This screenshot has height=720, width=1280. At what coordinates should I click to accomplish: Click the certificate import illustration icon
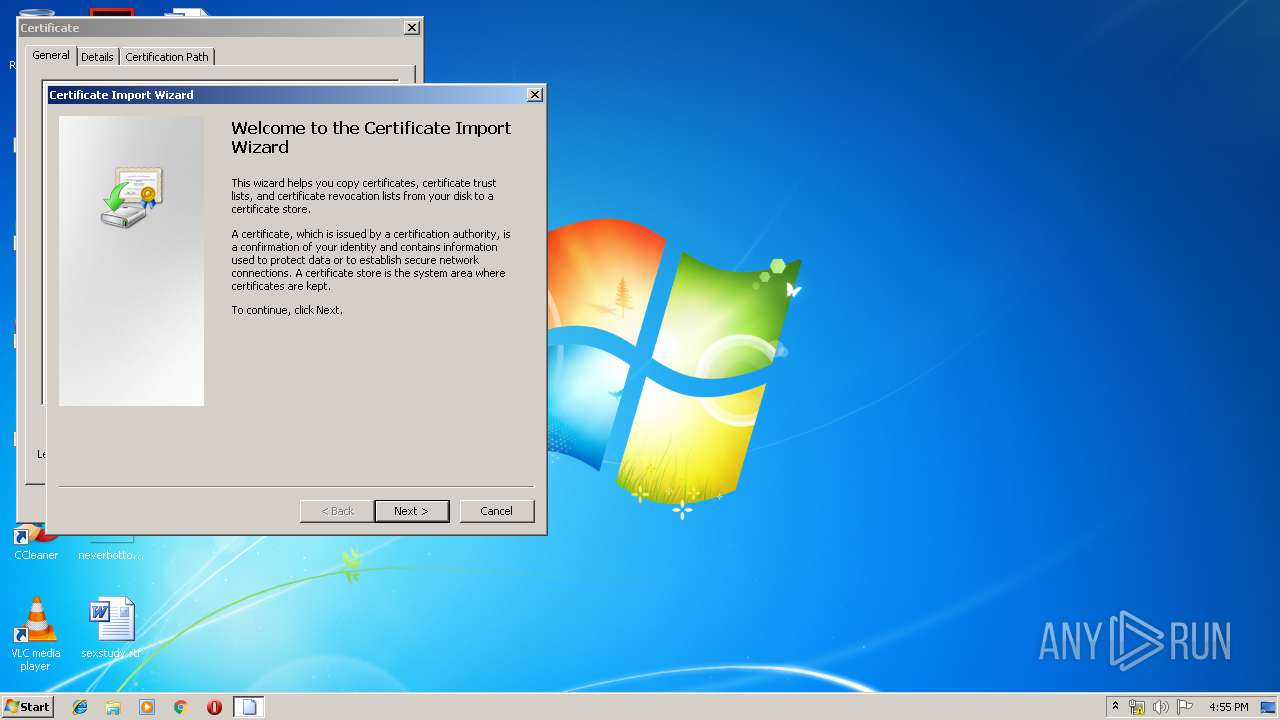click(132, 197)
